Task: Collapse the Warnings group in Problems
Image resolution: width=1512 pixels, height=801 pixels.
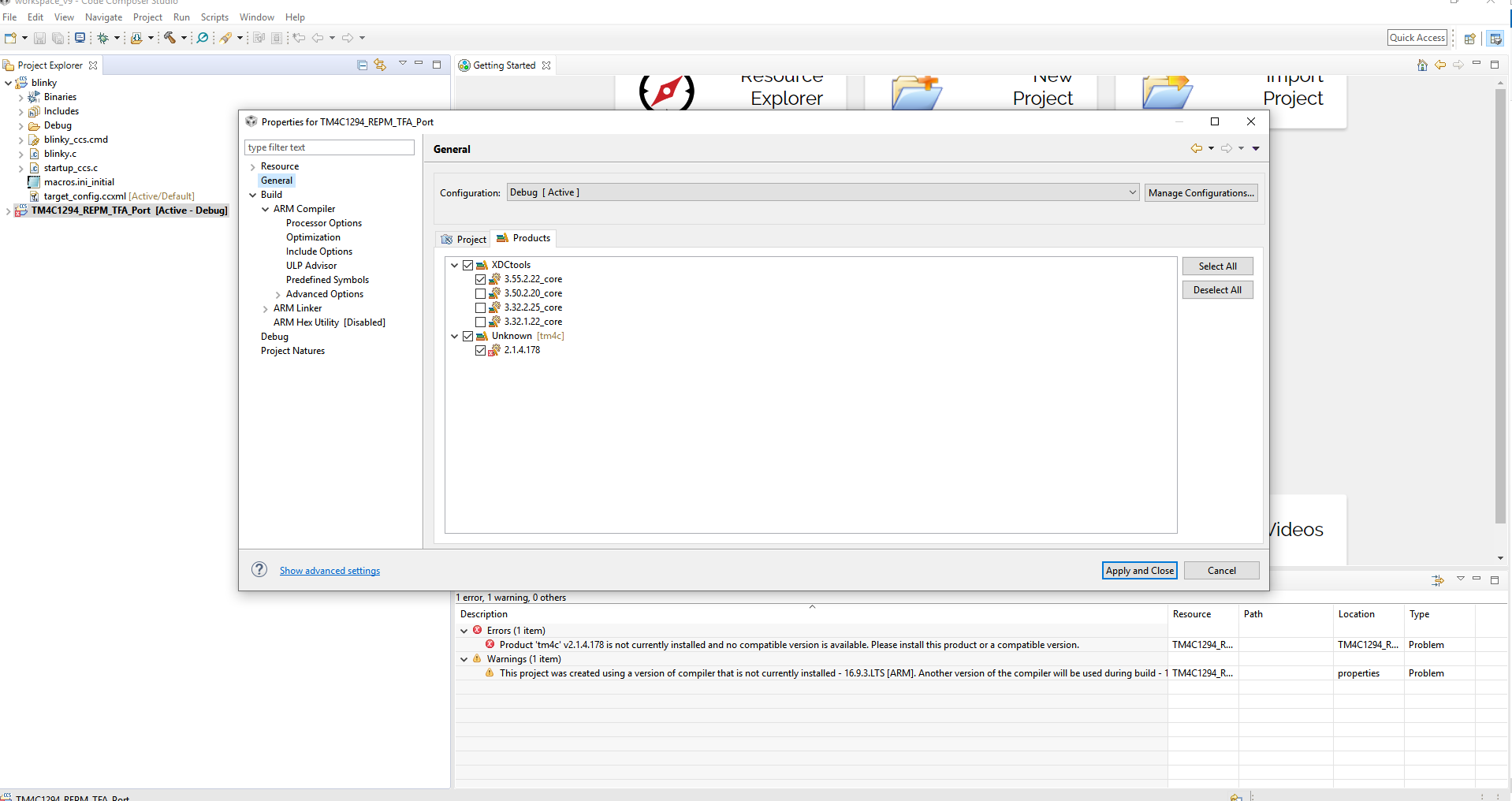Action: [x=464, y=659]
